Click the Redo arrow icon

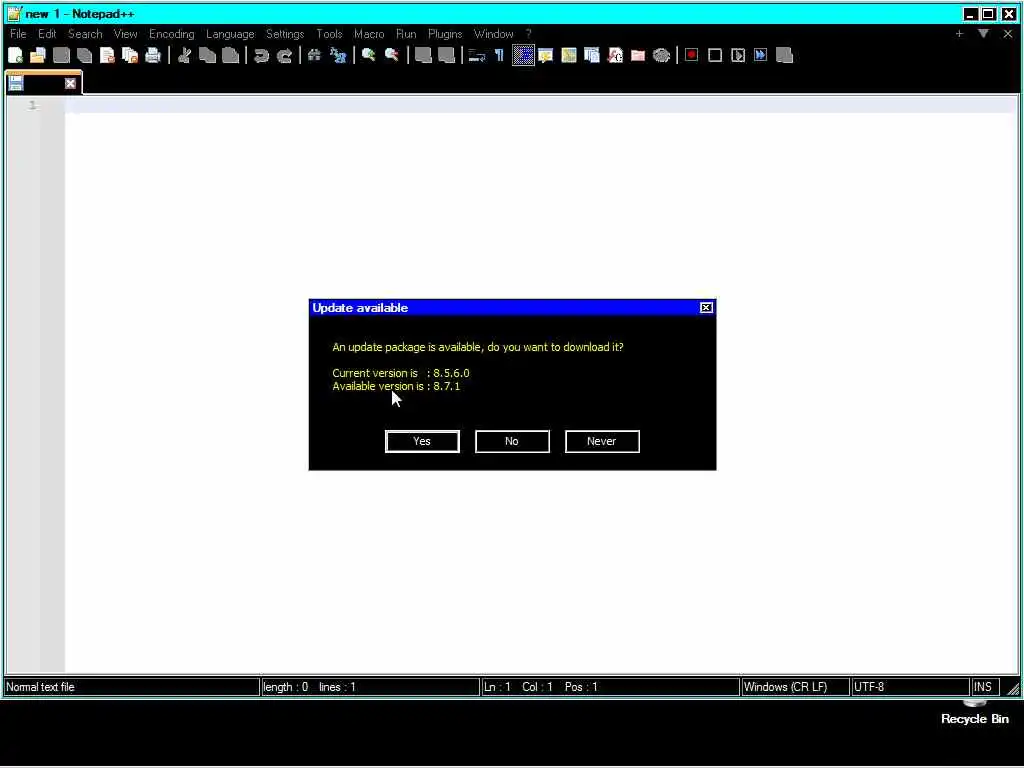click(284, 56)
